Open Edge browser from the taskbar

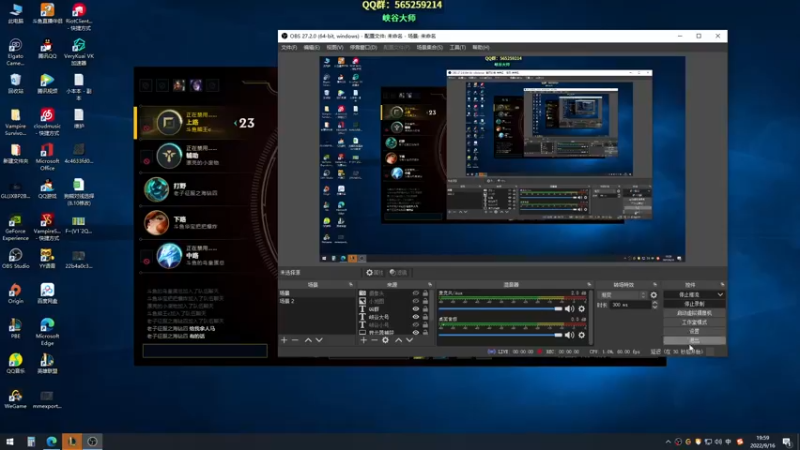pyautogui.click(x=52, y=441)
